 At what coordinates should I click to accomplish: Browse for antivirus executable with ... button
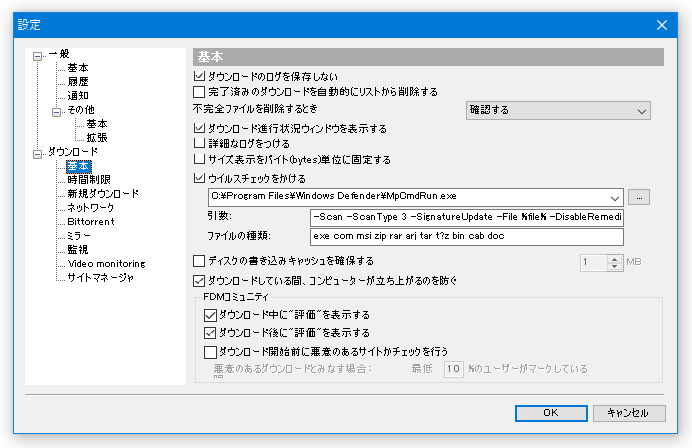639,198
